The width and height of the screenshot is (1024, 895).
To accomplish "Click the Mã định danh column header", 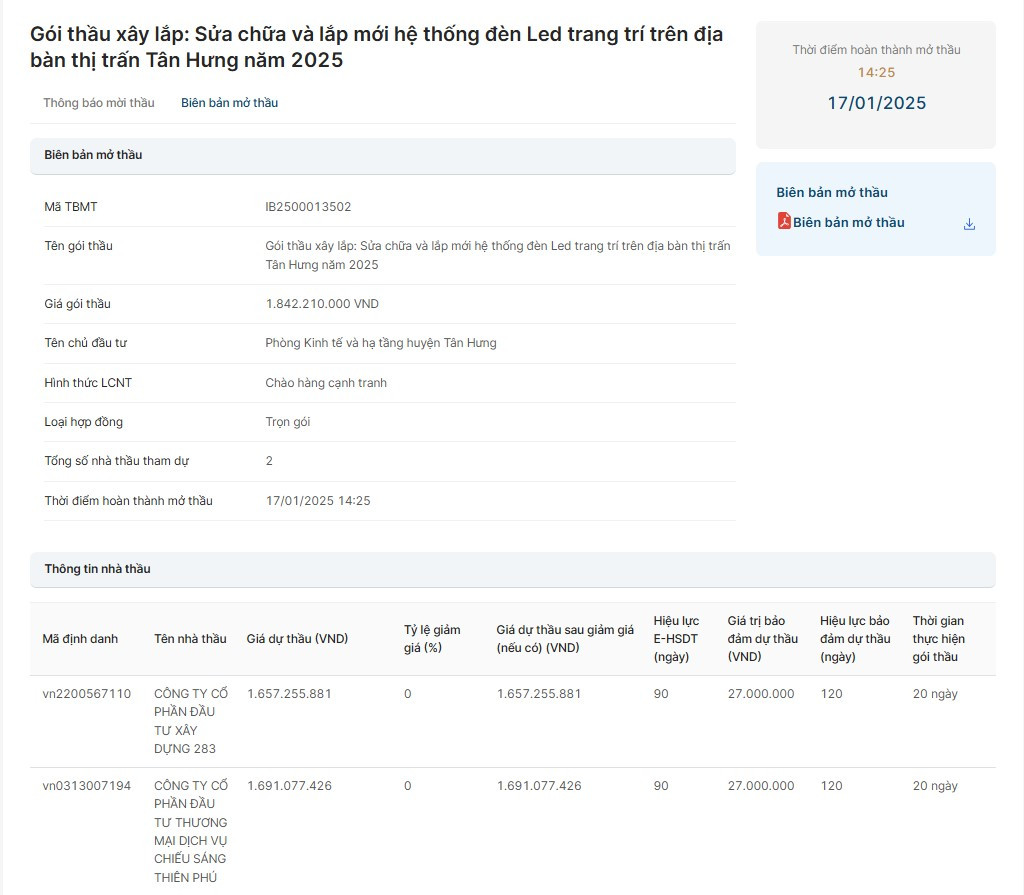I will click(80, 639).
